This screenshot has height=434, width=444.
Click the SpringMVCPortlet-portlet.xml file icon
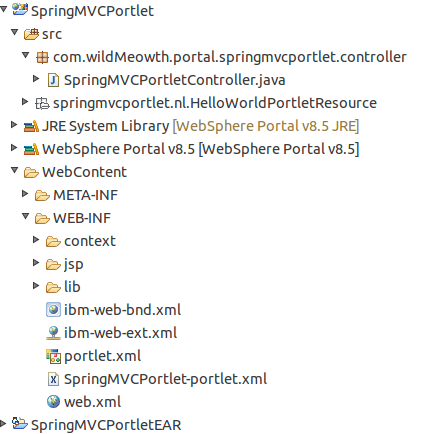(53, 379)
